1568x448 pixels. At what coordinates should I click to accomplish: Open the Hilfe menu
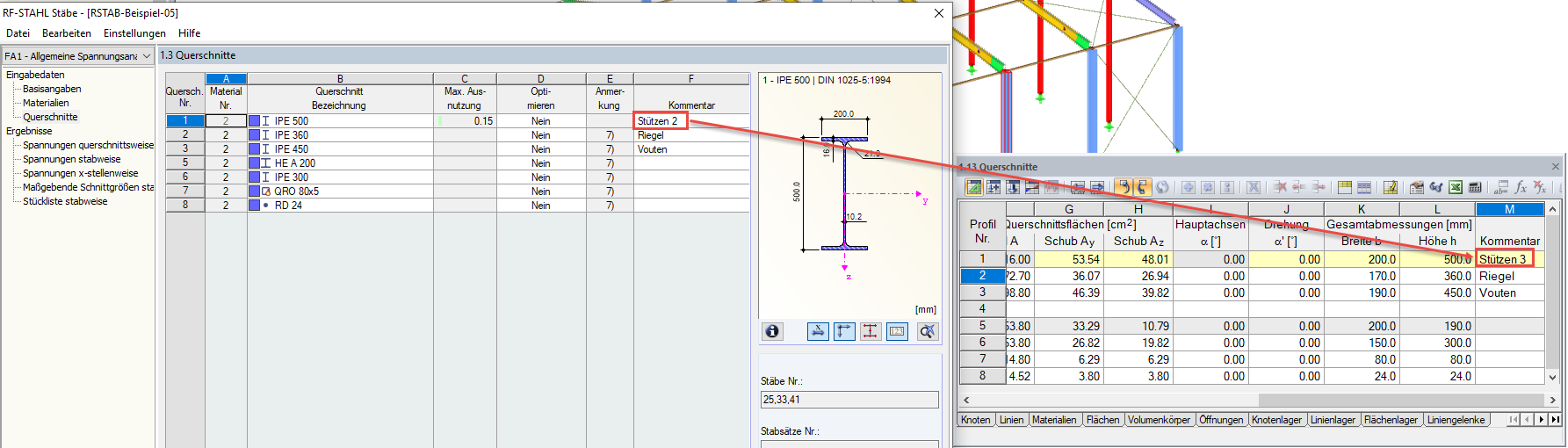[190, 33]
